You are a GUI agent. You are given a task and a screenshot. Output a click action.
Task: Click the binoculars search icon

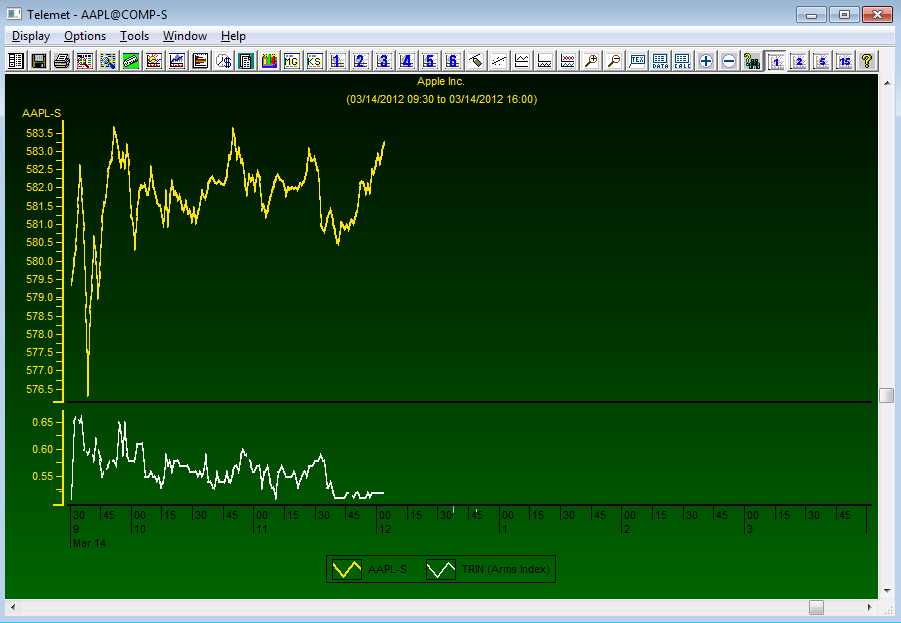750,60
